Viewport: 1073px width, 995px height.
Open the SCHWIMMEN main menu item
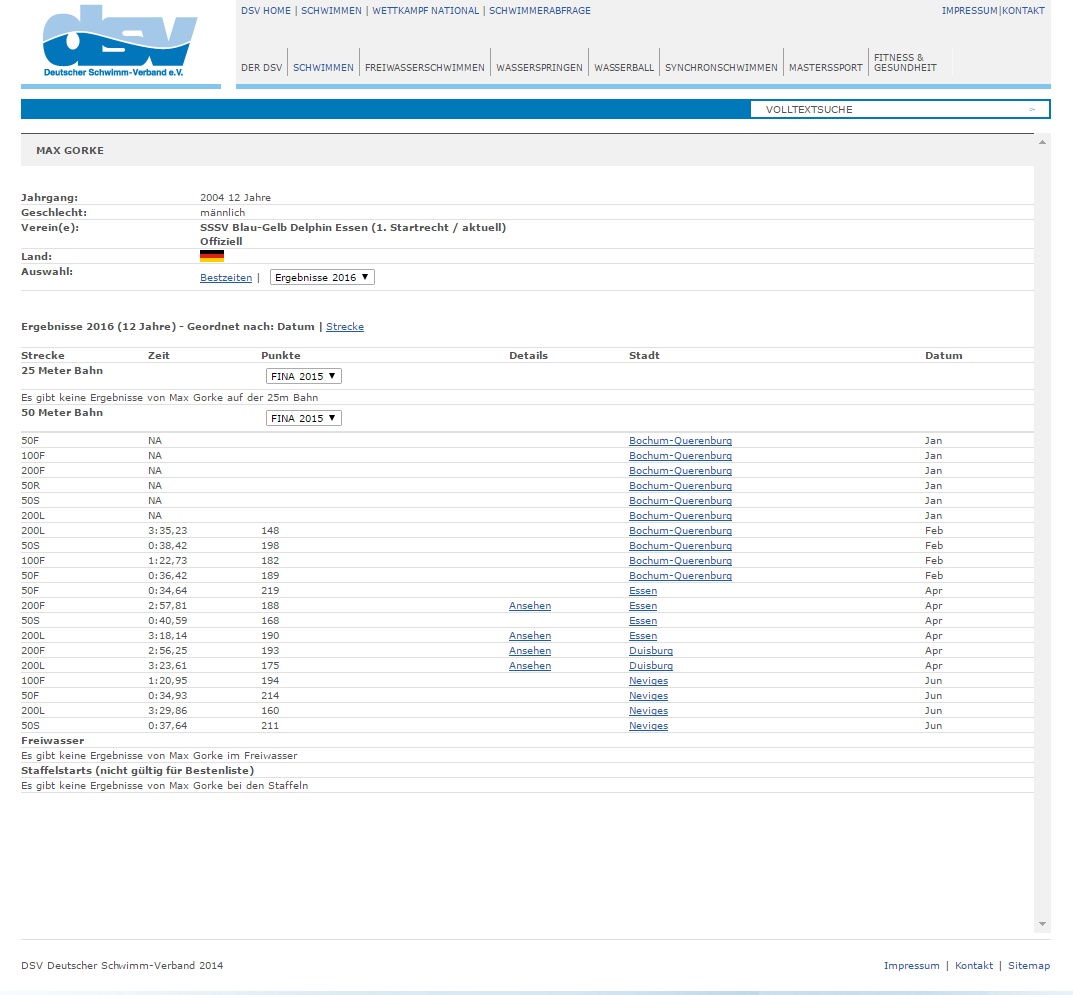323,68
